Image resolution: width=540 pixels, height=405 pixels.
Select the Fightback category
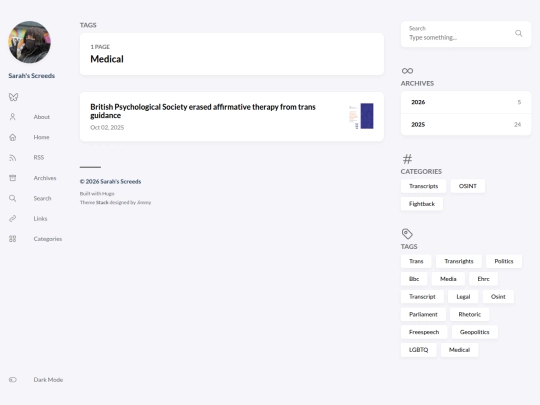point(422,204)
